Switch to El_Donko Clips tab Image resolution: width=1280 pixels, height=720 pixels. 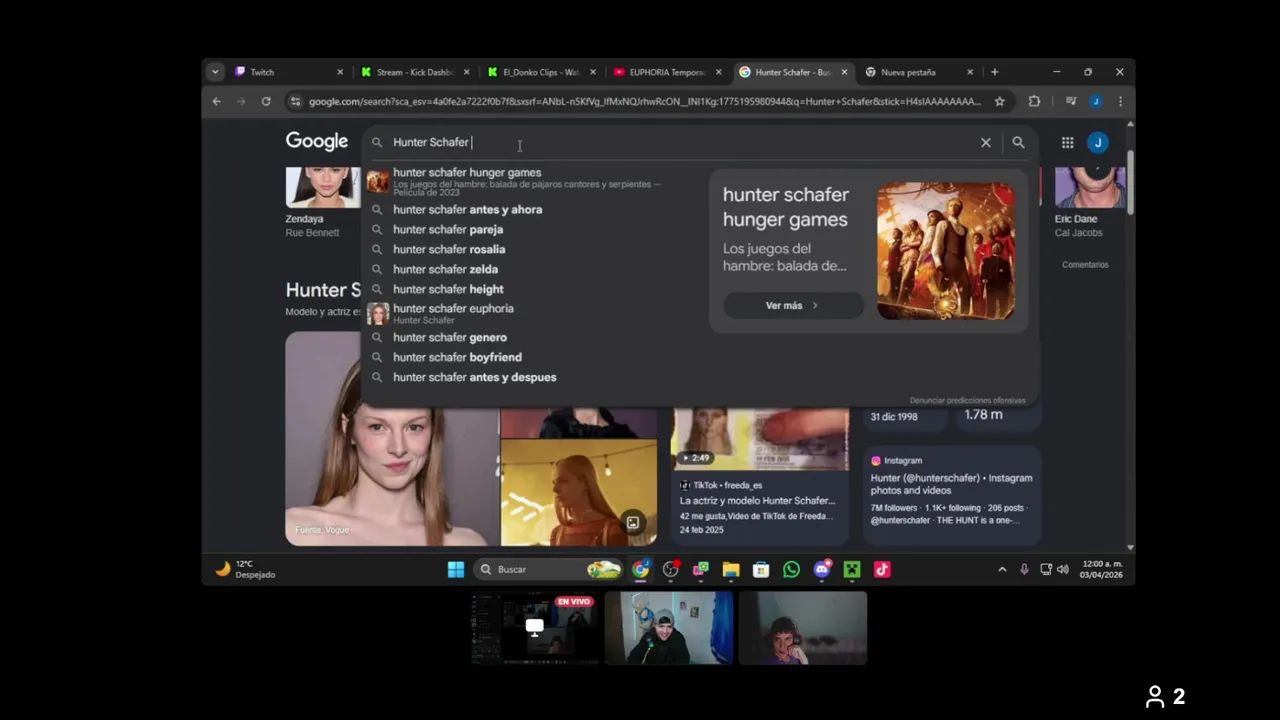(x=542, y=72)
